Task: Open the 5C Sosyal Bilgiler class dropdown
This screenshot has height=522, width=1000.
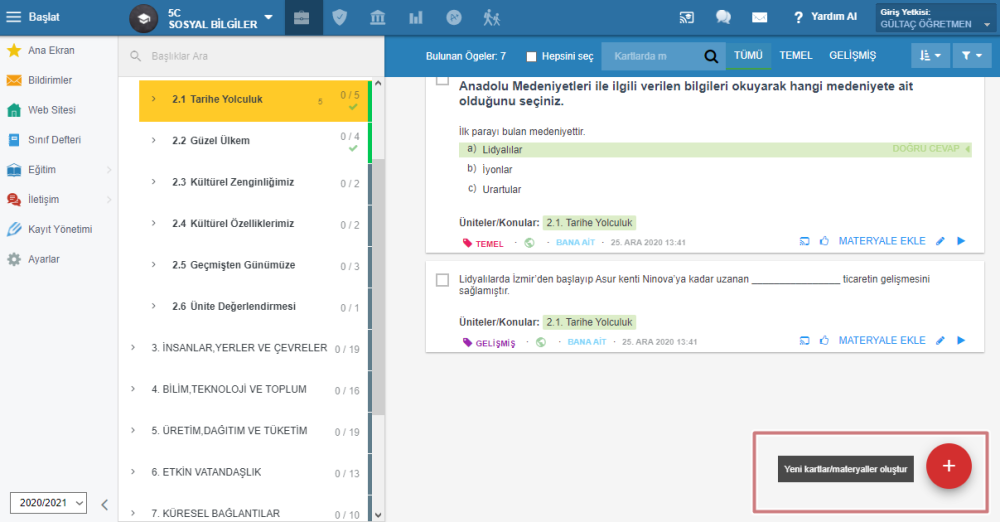Action: (268, 17)
